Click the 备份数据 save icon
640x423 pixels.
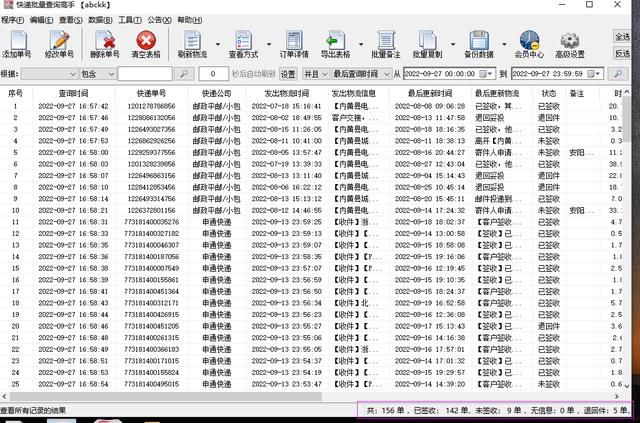pos(478,43)
